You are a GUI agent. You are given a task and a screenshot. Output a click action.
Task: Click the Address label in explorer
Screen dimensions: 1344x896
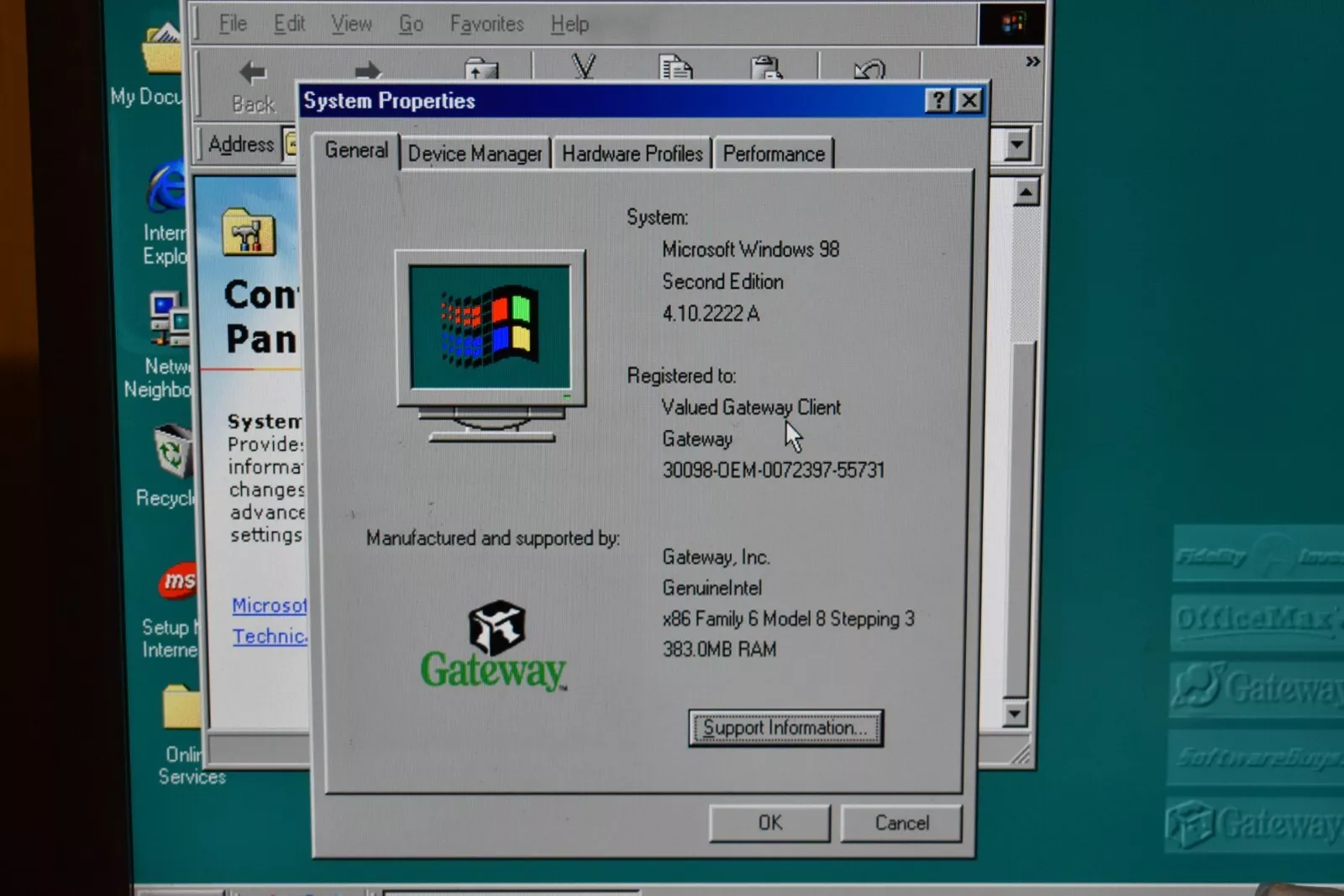coord(240,144)
